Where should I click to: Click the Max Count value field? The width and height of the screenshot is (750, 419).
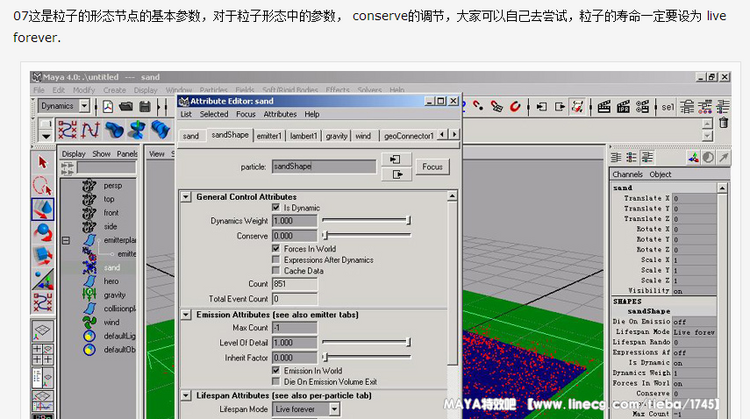(x=295, y=328)
